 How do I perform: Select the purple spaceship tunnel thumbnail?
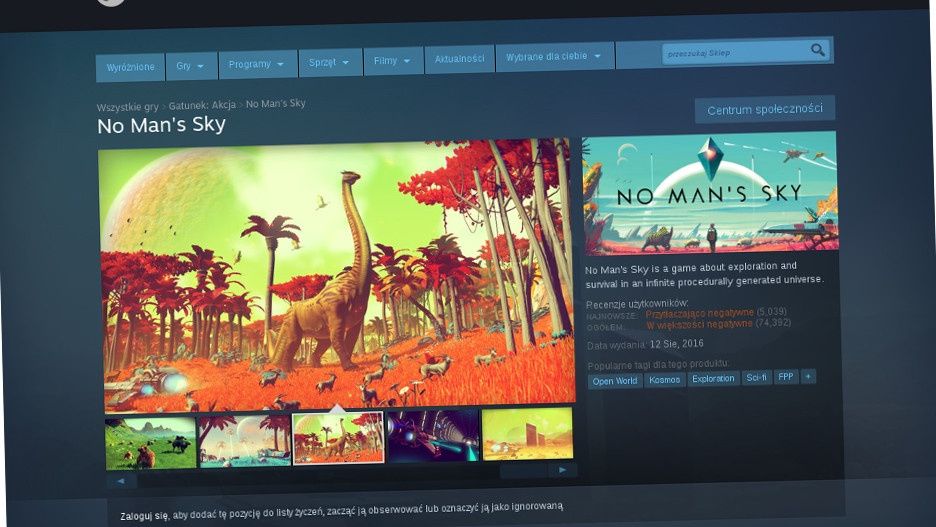pos(433,435)
